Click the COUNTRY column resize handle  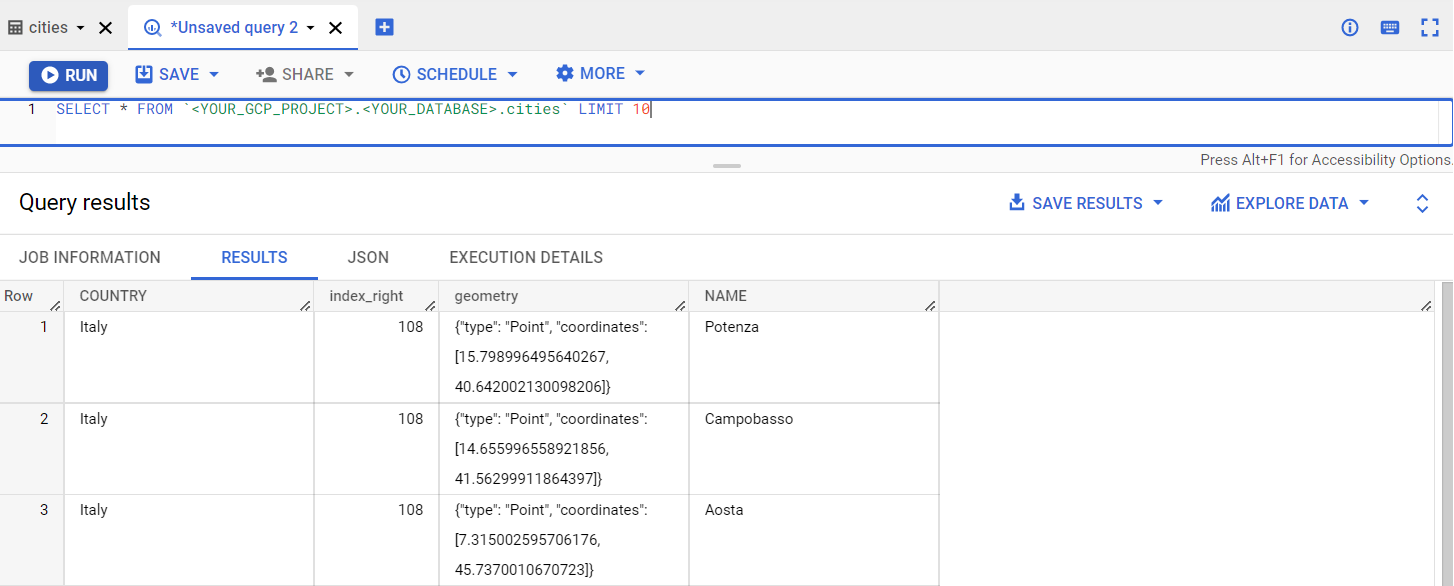click(x=305, y=306)
